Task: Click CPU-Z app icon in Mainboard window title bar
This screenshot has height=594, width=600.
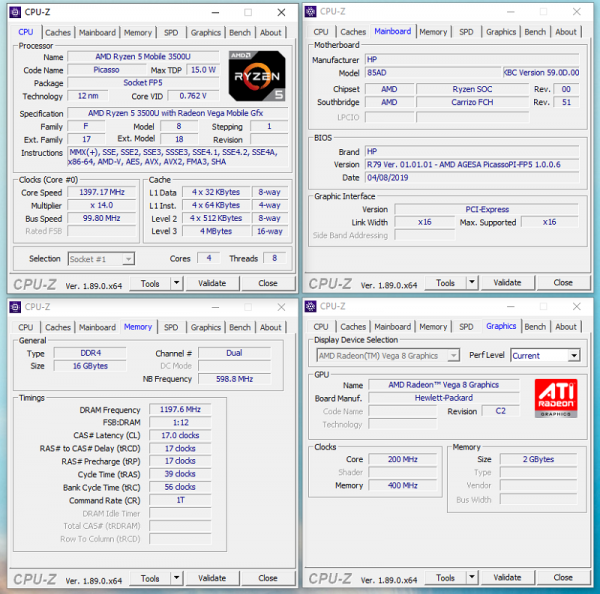Action: pos(310,12)
